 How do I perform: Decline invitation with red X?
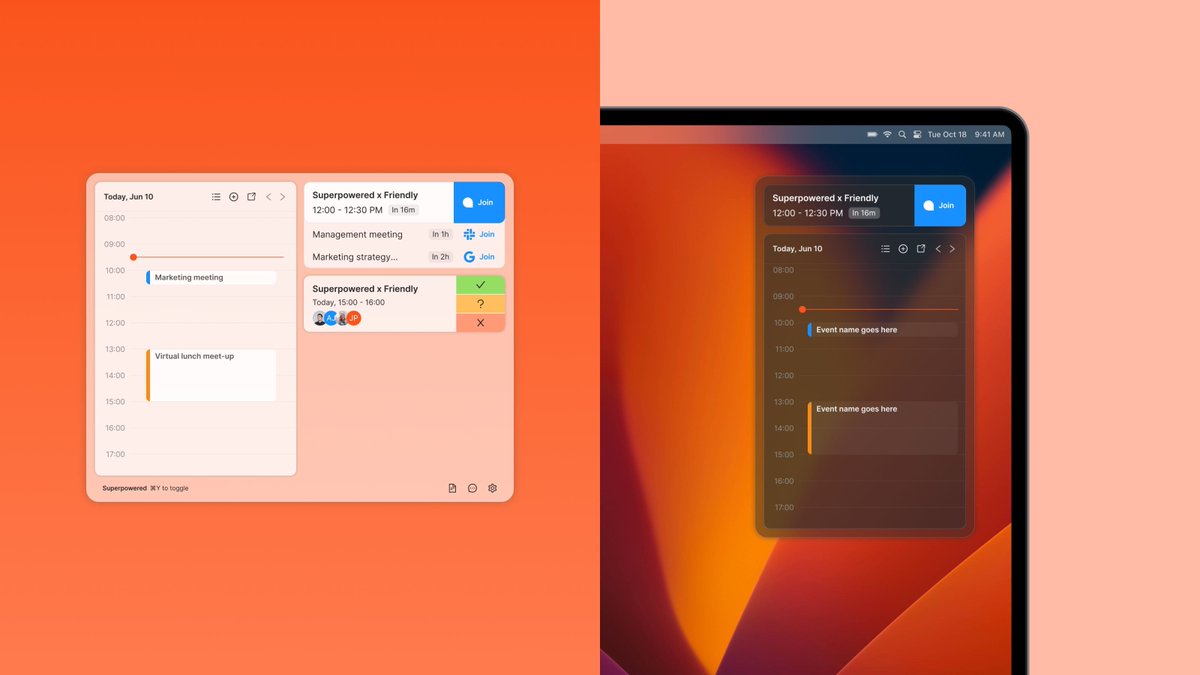[481, 322]
